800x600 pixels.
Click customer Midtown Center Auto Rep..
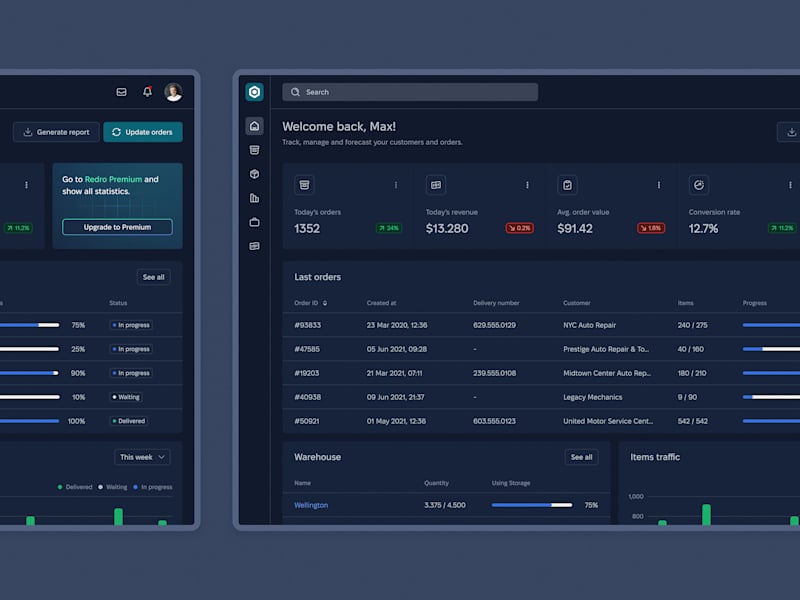pyautogui.click(x=607, y=373)
